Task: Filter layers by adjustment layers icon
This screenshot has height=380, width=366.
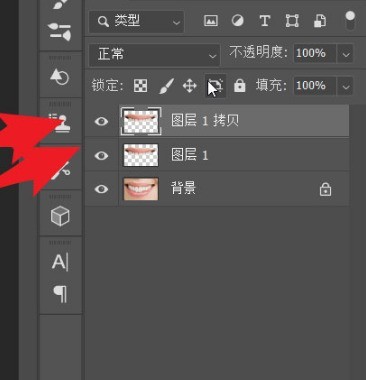Action: coord(237,21)
